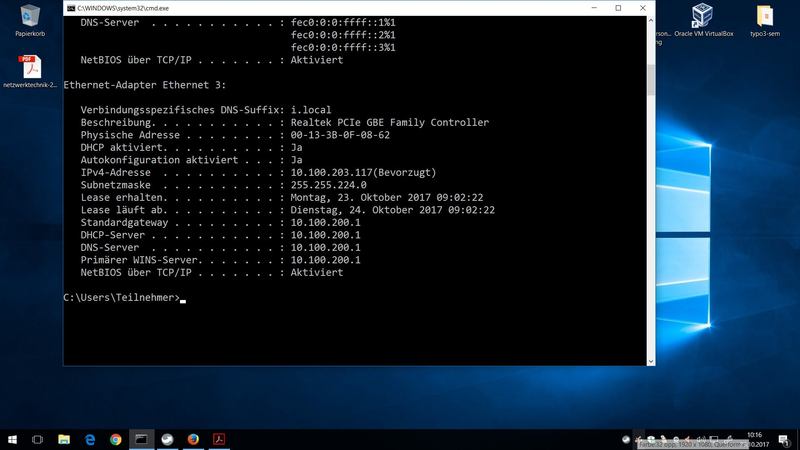Image resolution: width=800 pixels, height=450 pixels.
Task: Open Task View from the taskbar
Action: pyautogui.click(x=37, y=439)
